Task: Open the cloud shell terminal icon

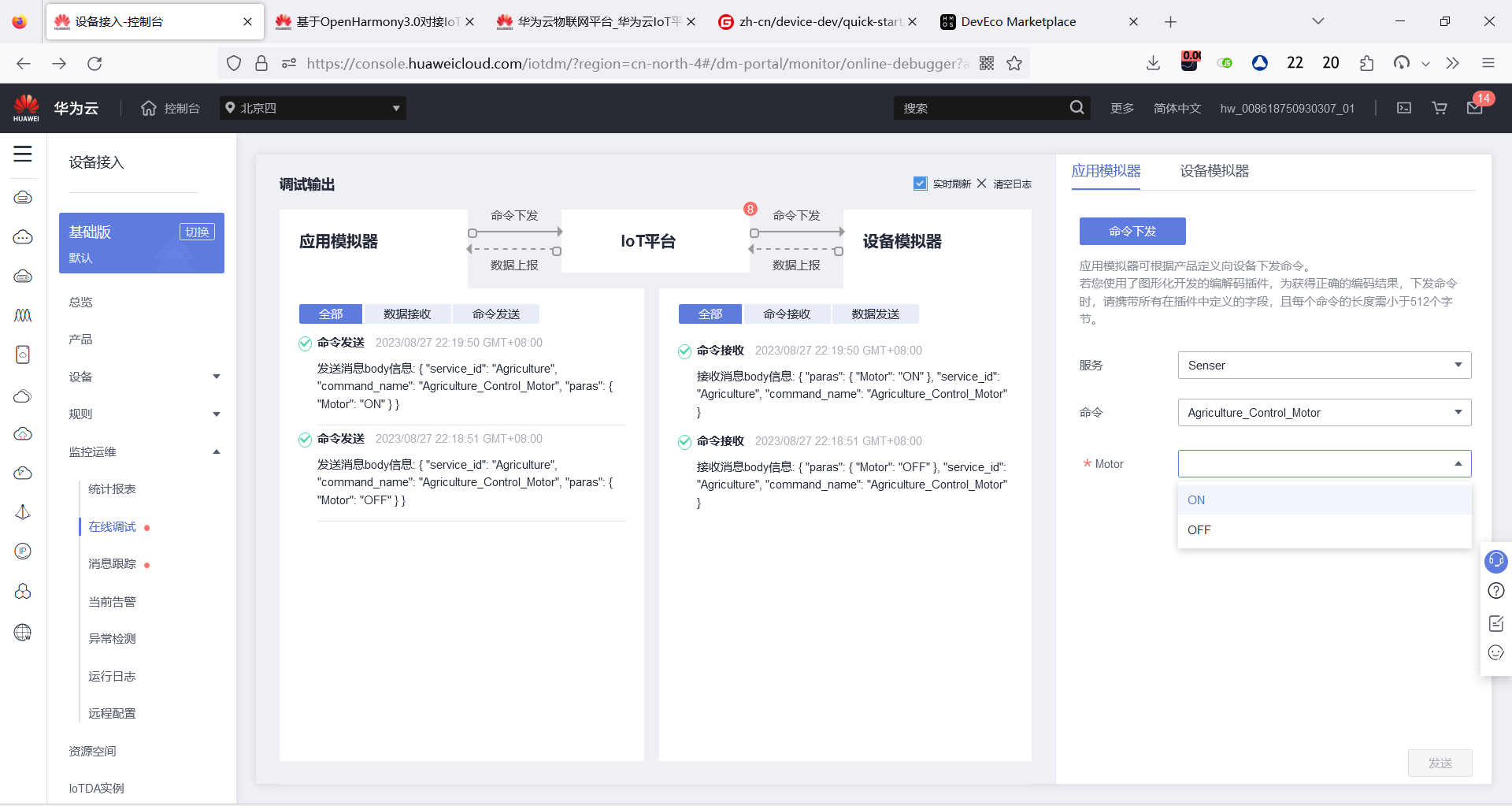Action: (1404, 108)
